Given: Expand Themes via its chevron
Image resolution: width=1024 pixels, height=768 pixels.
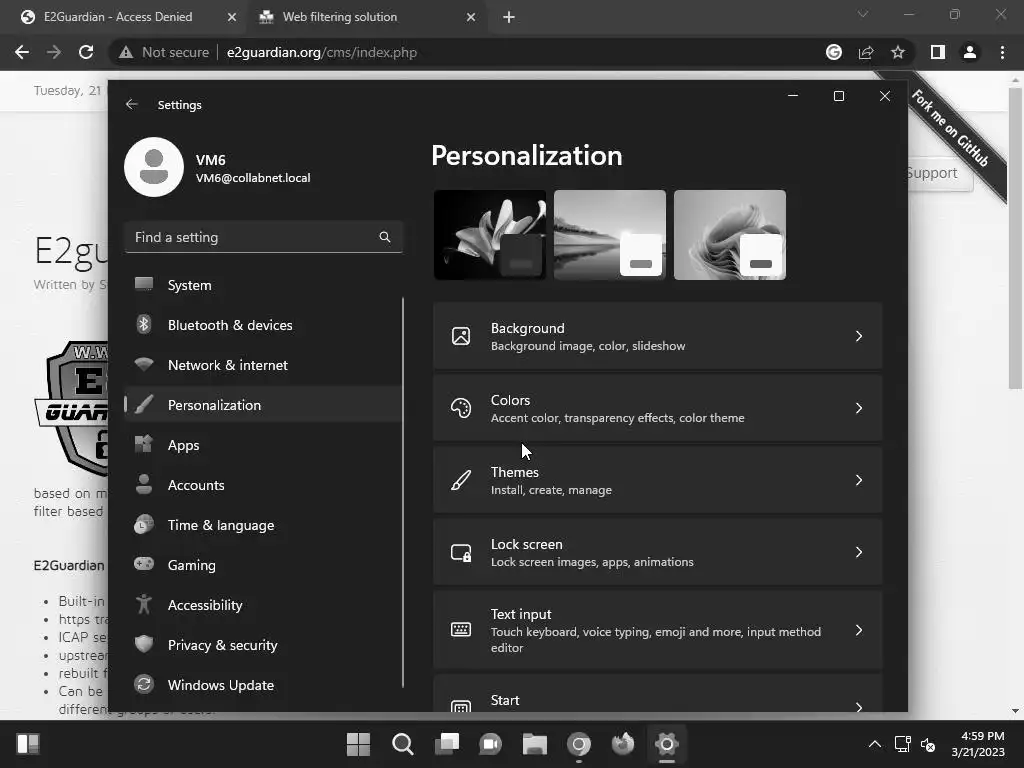Looking at the screenshot, I should coord(859,480).
